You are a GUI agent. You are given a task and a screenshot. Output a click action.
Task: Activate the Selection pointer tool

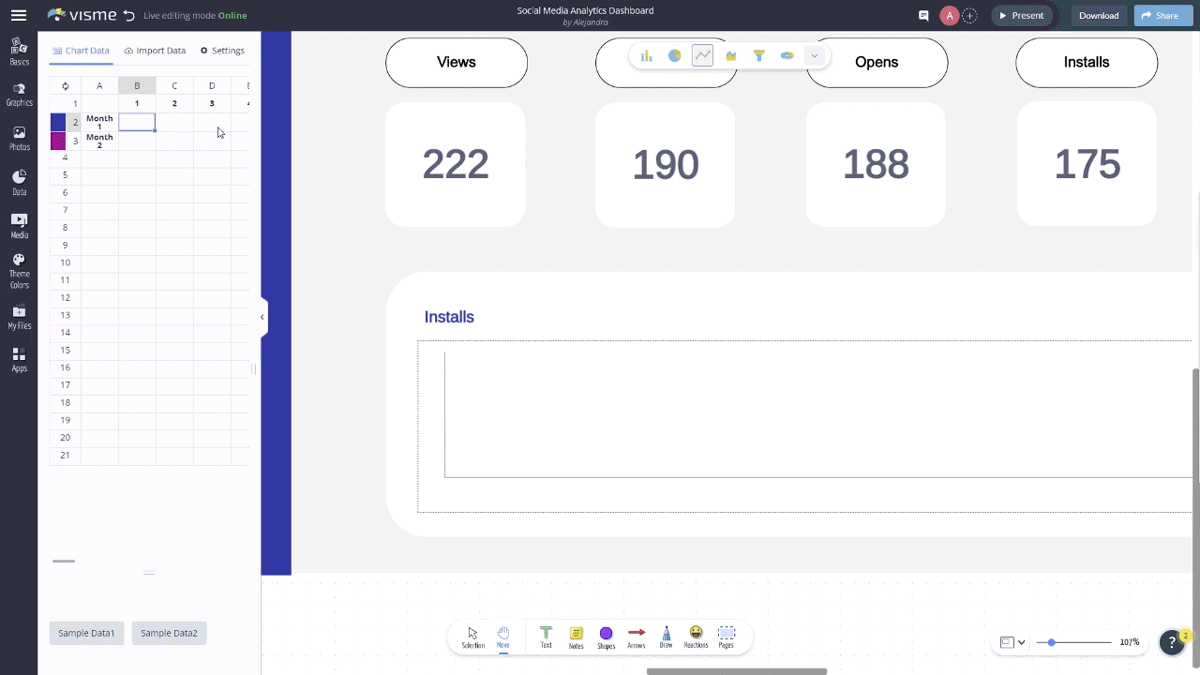[x=473, y=637]
